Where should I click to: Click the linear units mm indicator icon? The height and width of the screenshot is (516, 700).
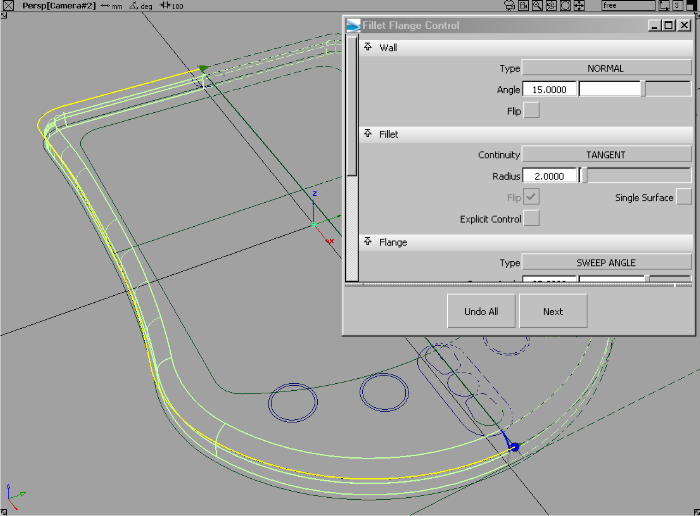pyautogui.click(x=111, y=6)
